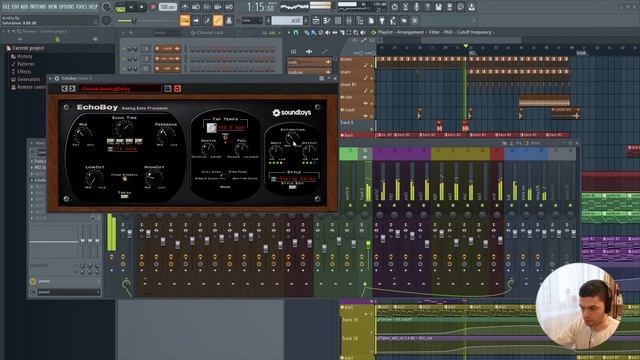Expand Patterns folder in browser
Image resolution: width=640 pixels, height=360 pixels.
(25, 64)
